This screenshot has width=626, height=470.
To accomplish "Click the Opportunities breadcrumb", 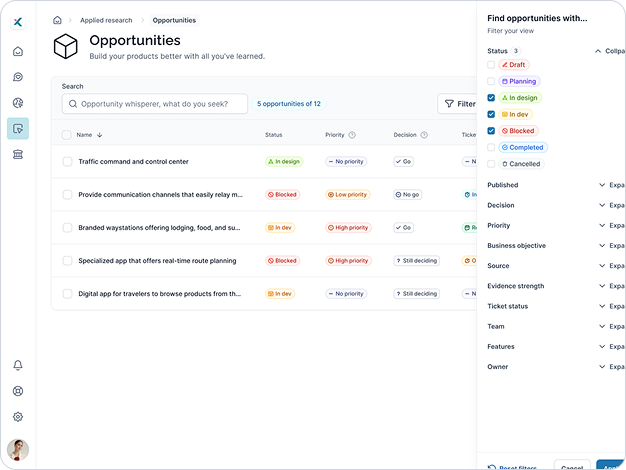I will pos(174,20).
